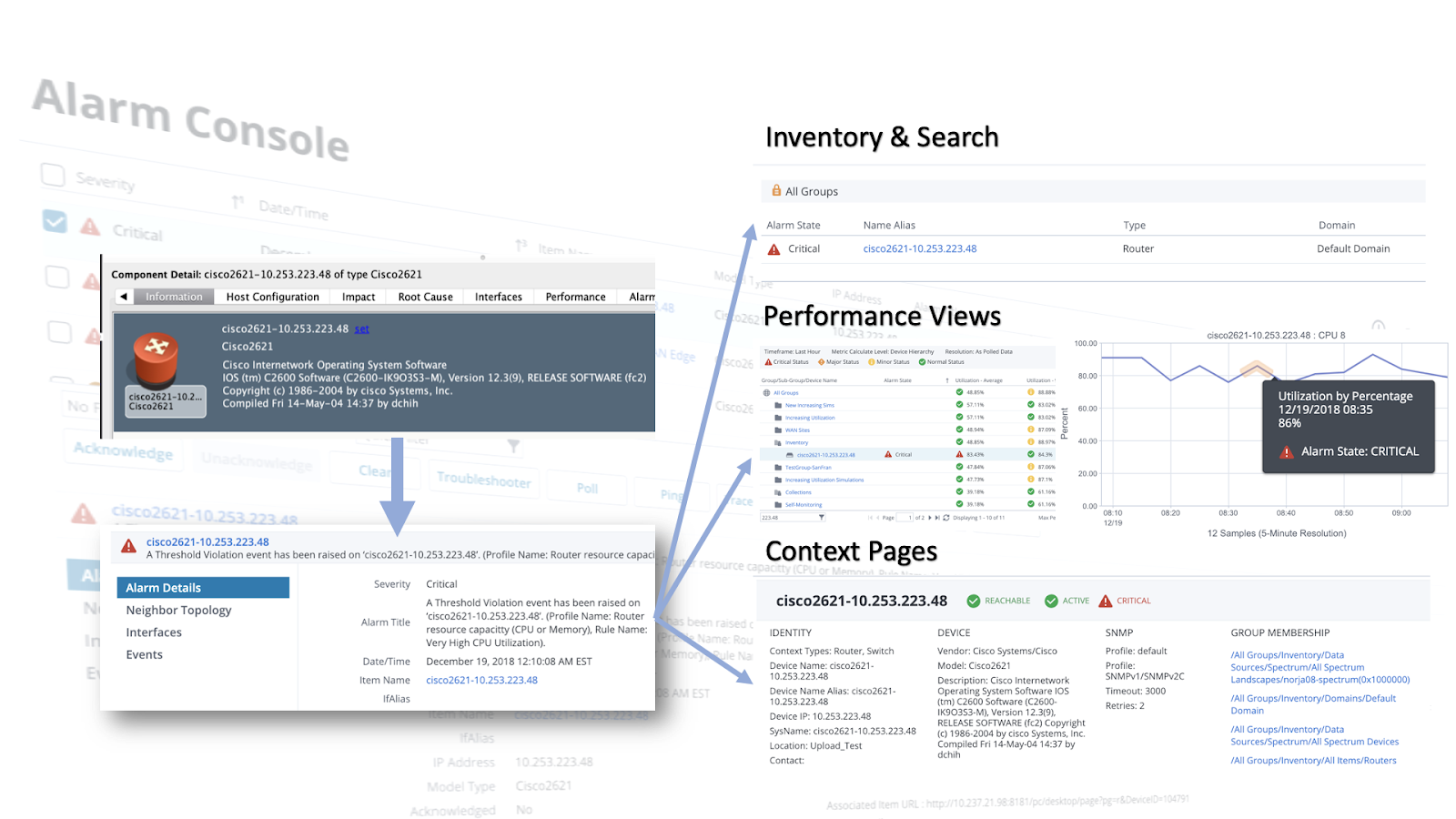Open the All Spectrum Devices group link
1456x819 pixels.
click(1315, 736)
